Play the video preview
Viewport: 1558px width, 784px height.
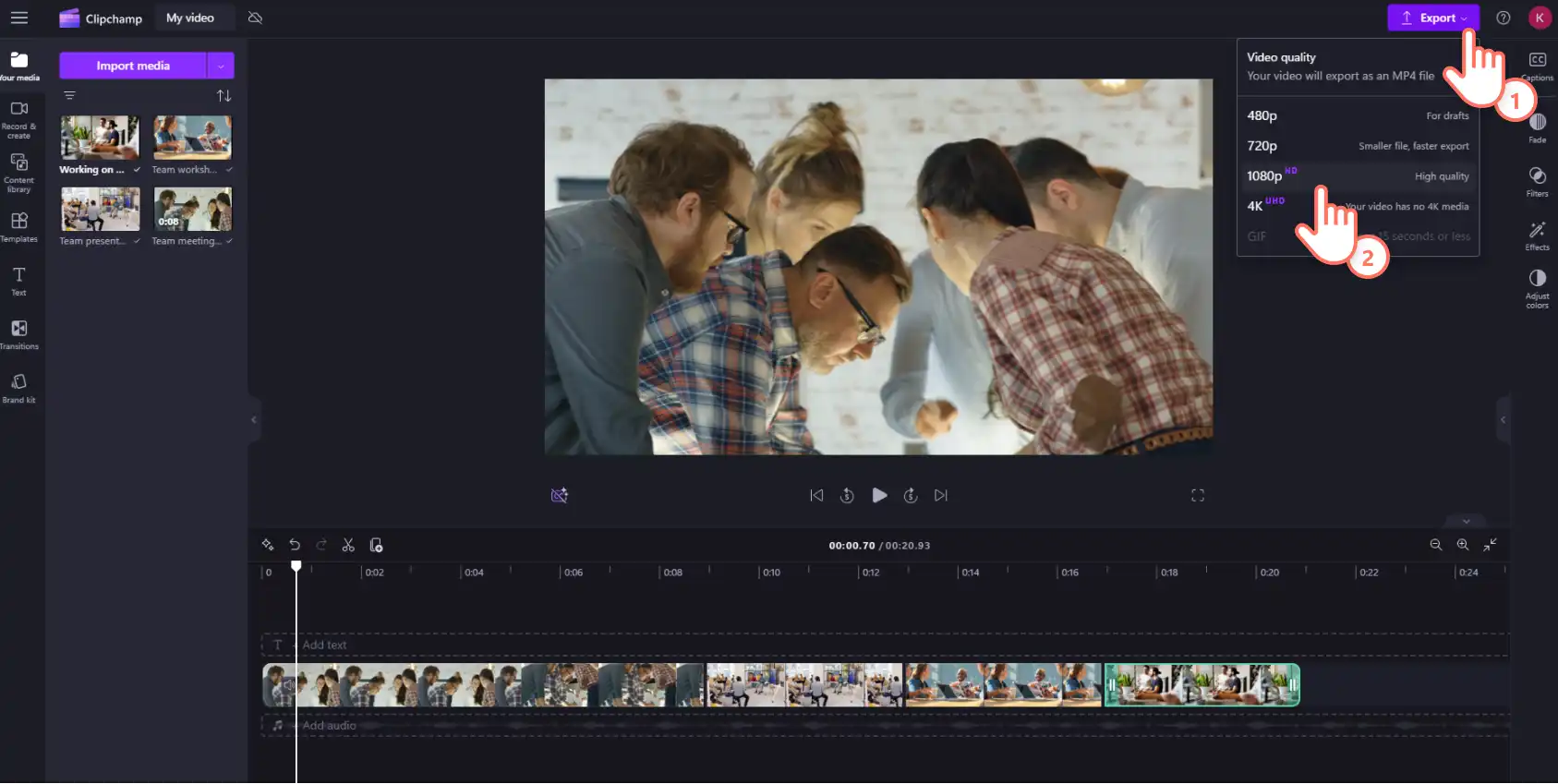coord(879,496)
